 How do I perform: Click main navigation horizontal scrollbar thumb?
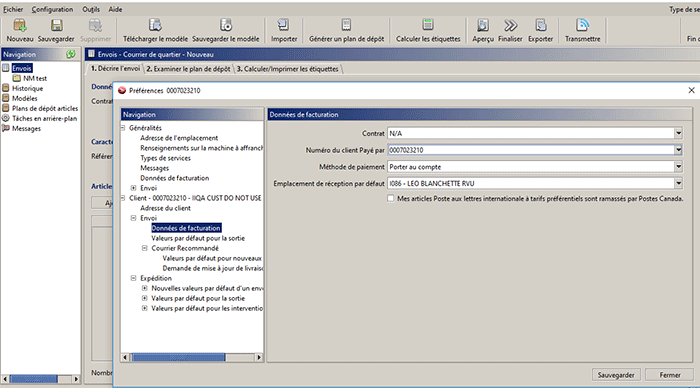point(34,379)
